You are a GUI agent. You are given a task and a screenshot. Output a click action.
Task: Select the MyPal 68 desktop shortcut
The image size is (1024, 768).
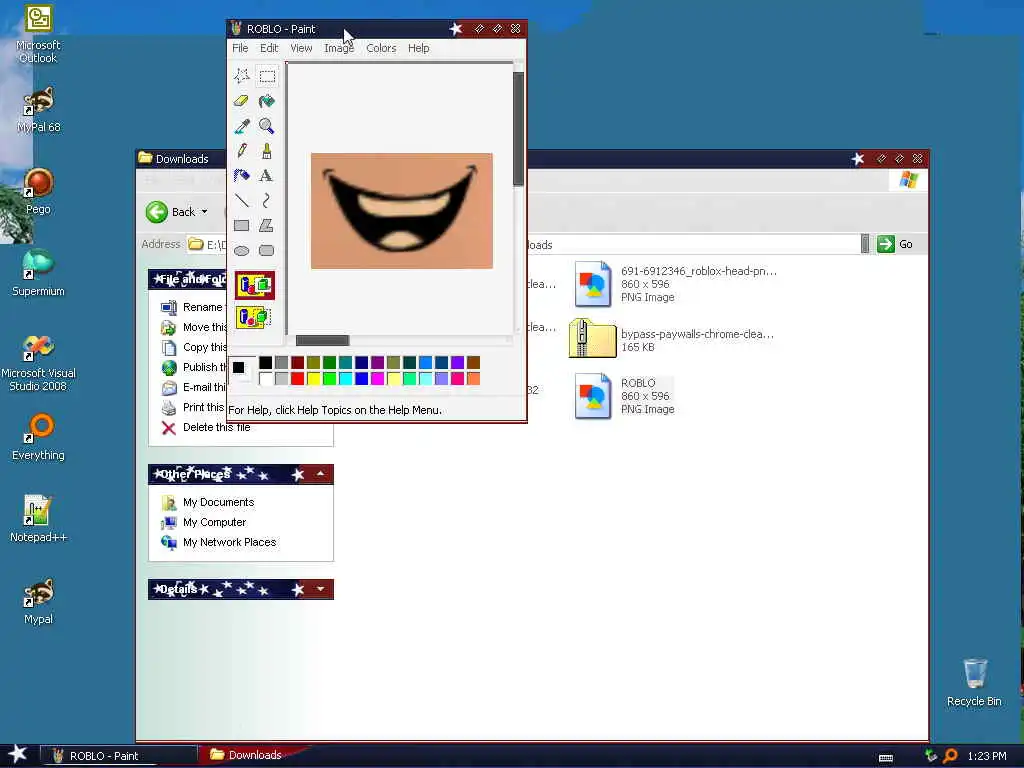tap(38, 110)
